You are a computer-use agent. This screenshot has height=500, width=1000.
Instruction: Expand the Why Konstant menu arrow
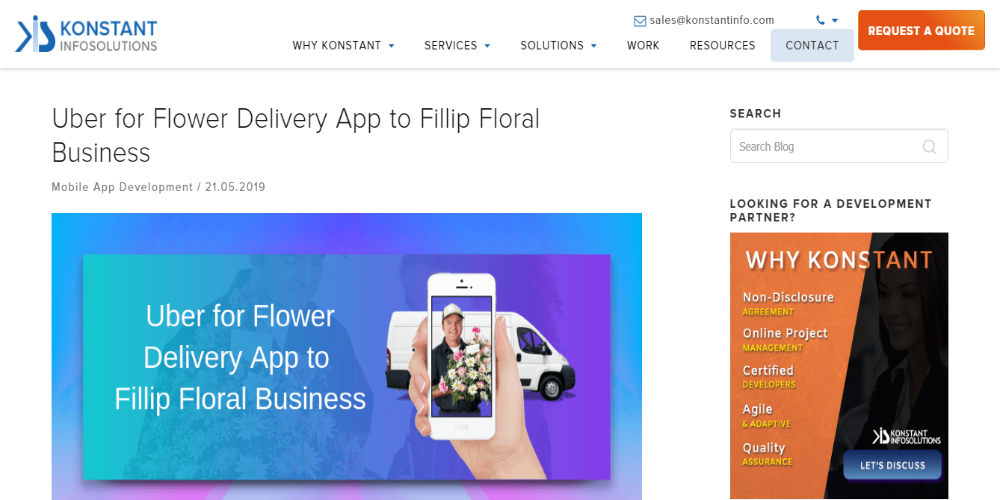(x=392, y=46)
